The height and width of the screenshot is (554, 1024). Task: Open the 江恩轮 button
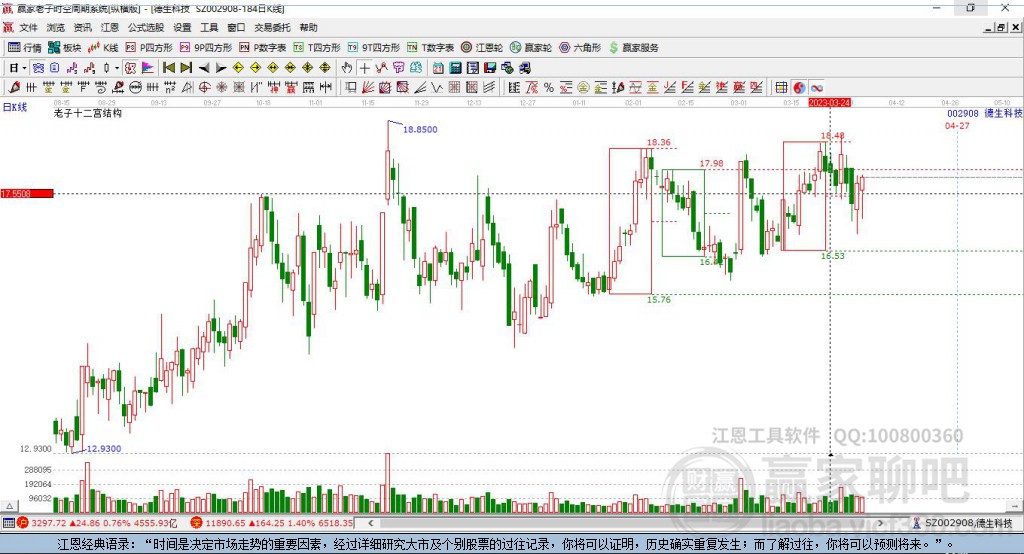click(x=482, y=48)
